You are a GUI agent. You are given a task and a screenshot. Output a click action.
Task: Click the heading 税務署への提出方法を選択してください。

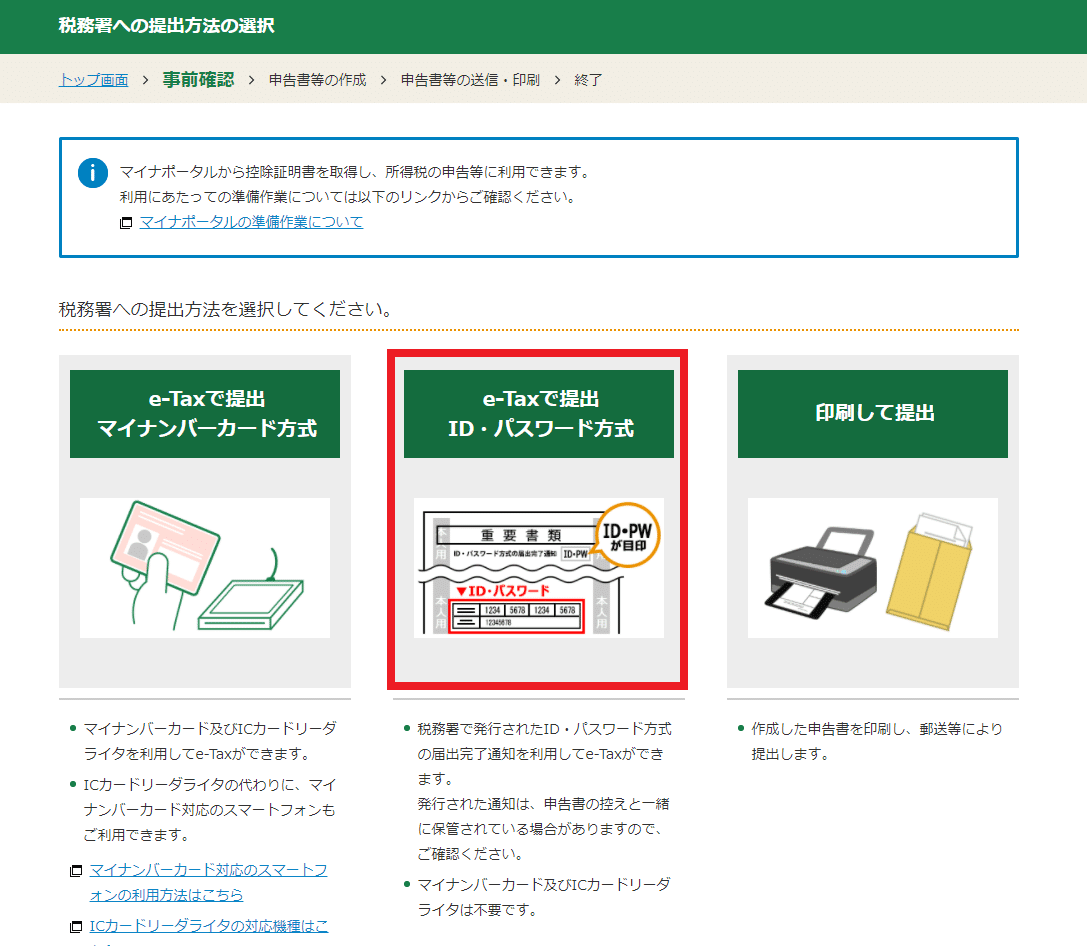pyautogui.click(x=226, y=309)
